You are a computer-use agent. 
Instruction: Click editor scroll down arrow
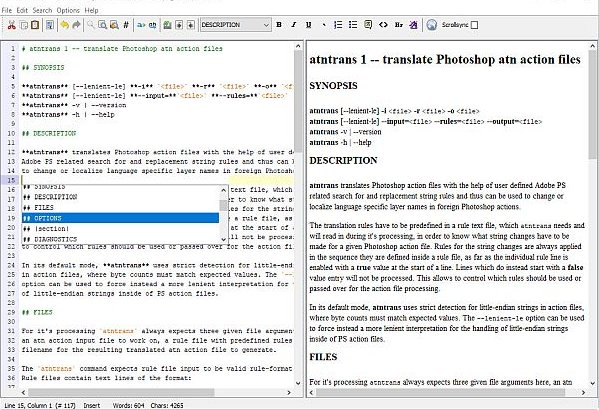point(298,383)
